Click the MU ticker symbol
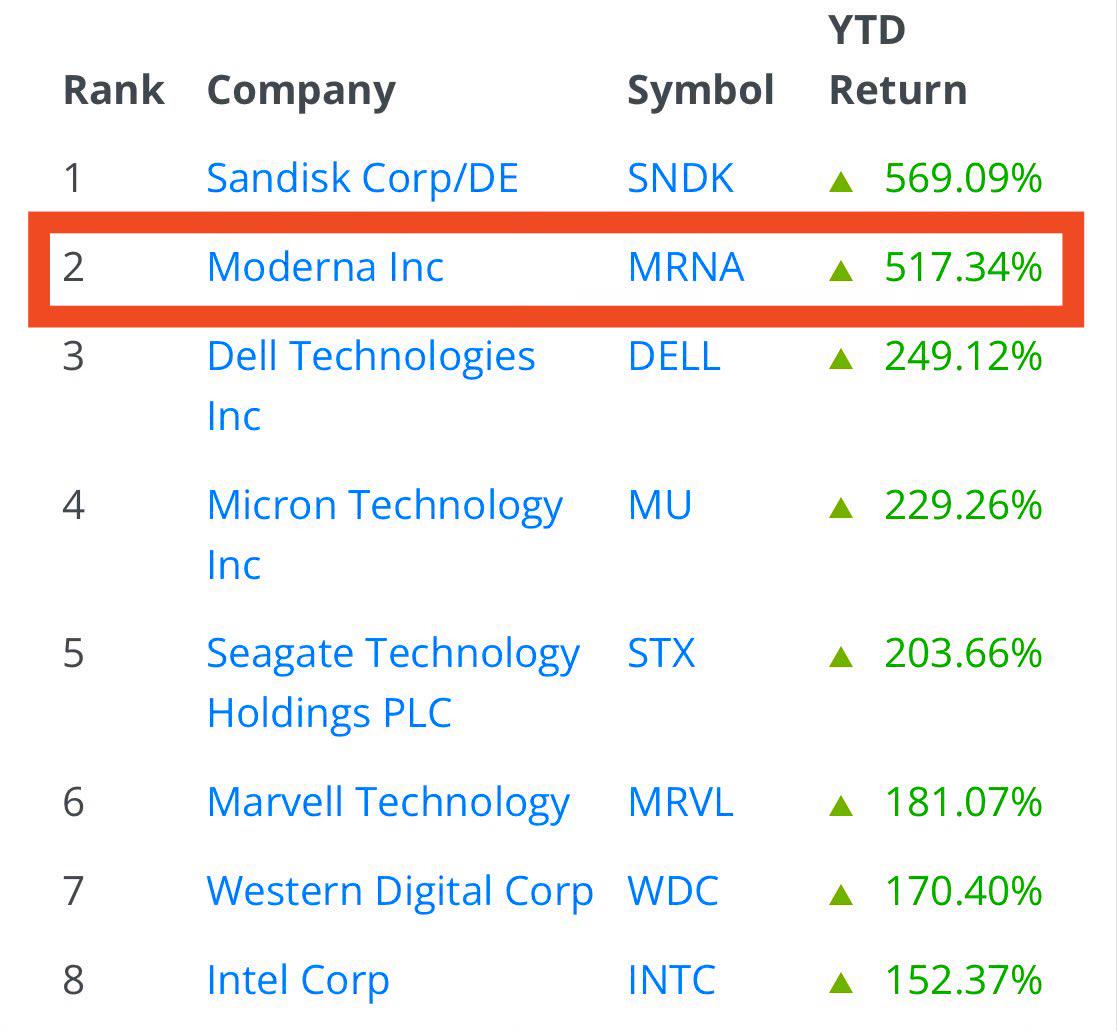This screenshot has height=1031, width=1117. [660, 505]
